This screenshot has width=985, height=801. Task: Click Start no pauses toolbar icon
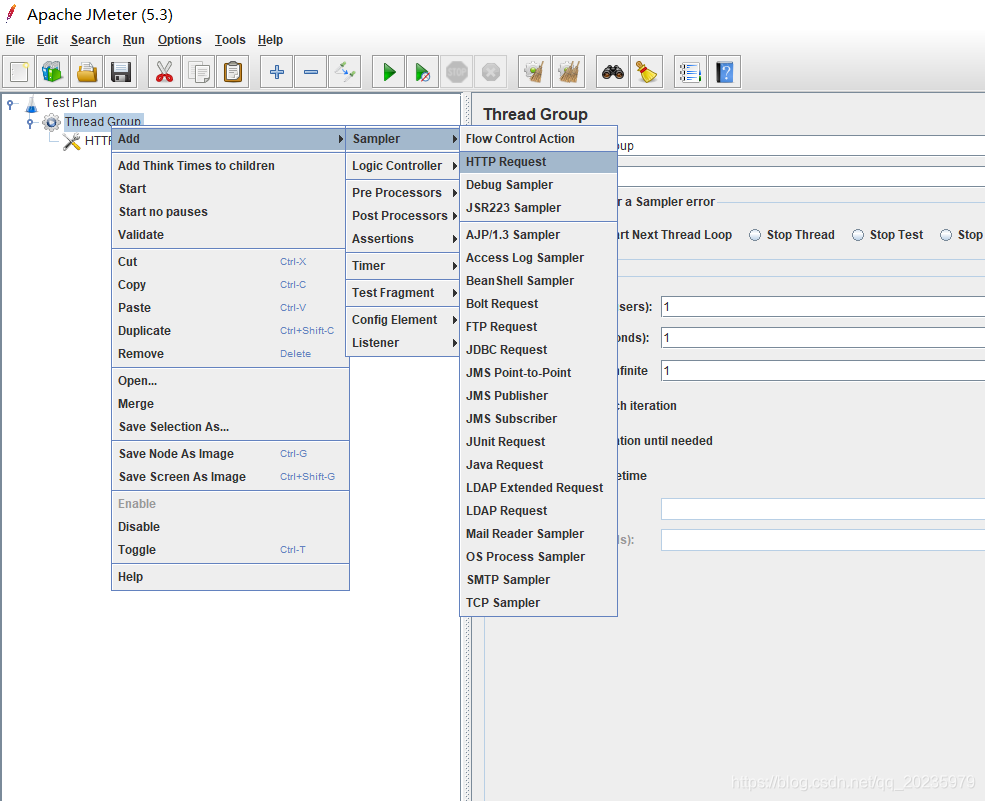tap(423, 72)
